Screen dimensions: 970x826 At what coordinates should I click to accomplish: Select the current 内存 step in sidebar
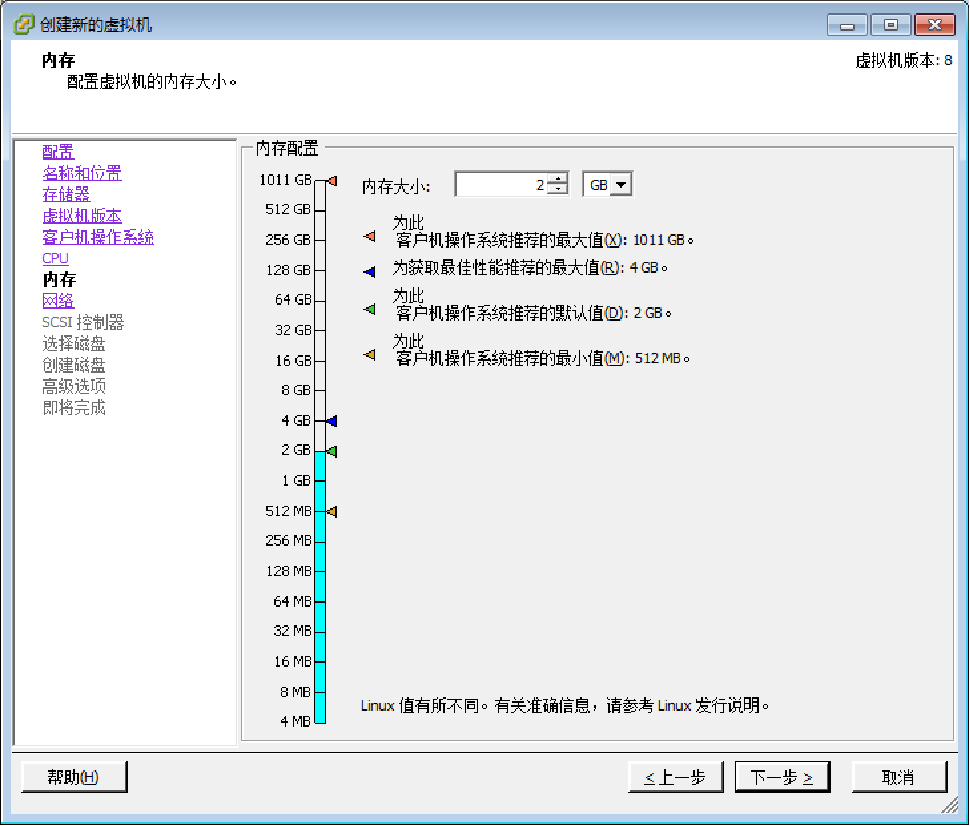click(59, 280)
